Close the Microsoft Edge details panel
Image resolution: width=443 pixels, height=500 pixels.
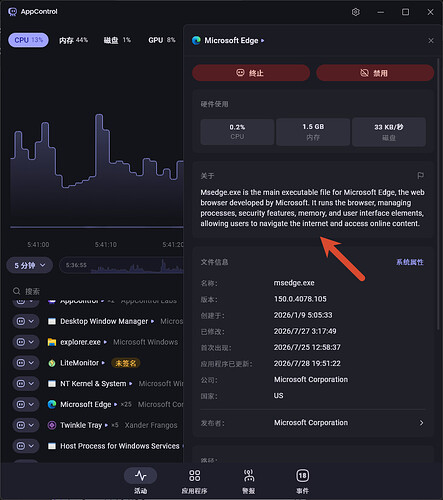(x=431, y=41)
